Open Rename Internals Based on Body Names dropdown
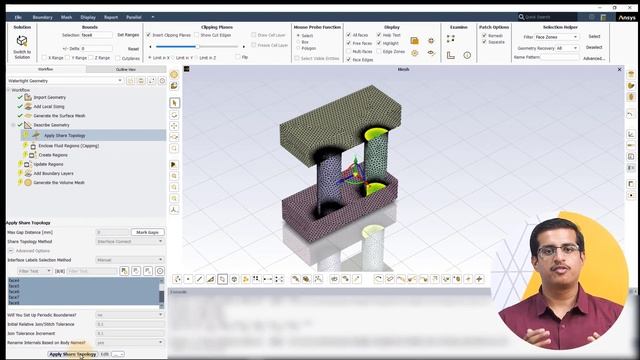The height and width of the screenshot is (360, 640). 130,343
